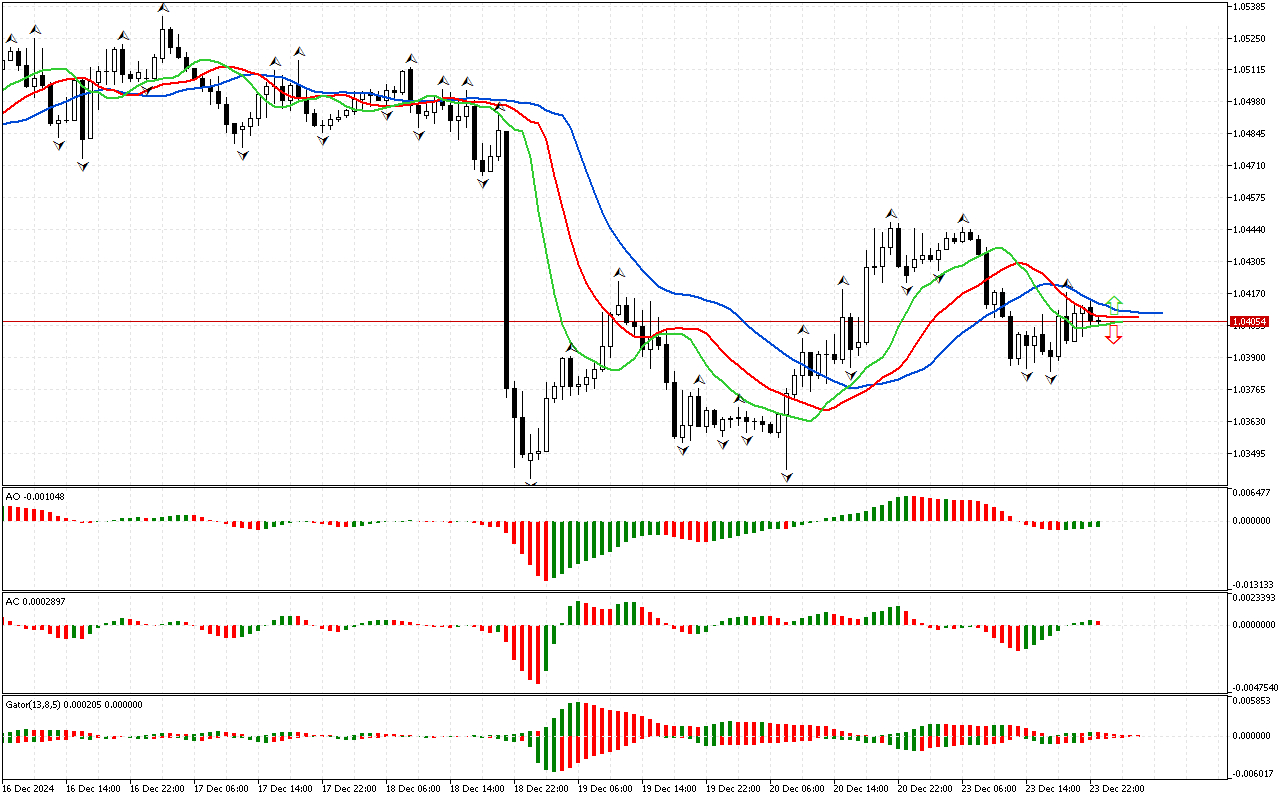Click the red down arrow signal
The height and width of the screenshot is (800, 1280).
[x=1114, y=337]
